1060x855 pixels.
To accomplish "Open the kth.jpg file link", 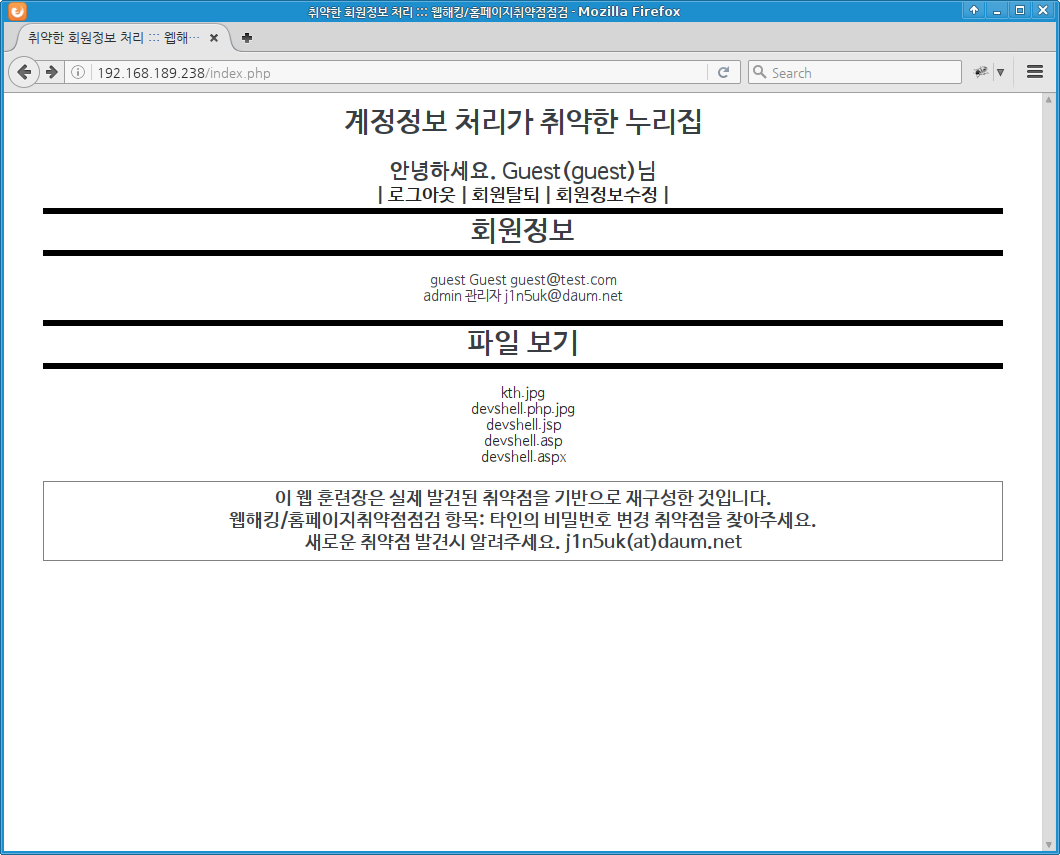I will click(x=523, y=393).
